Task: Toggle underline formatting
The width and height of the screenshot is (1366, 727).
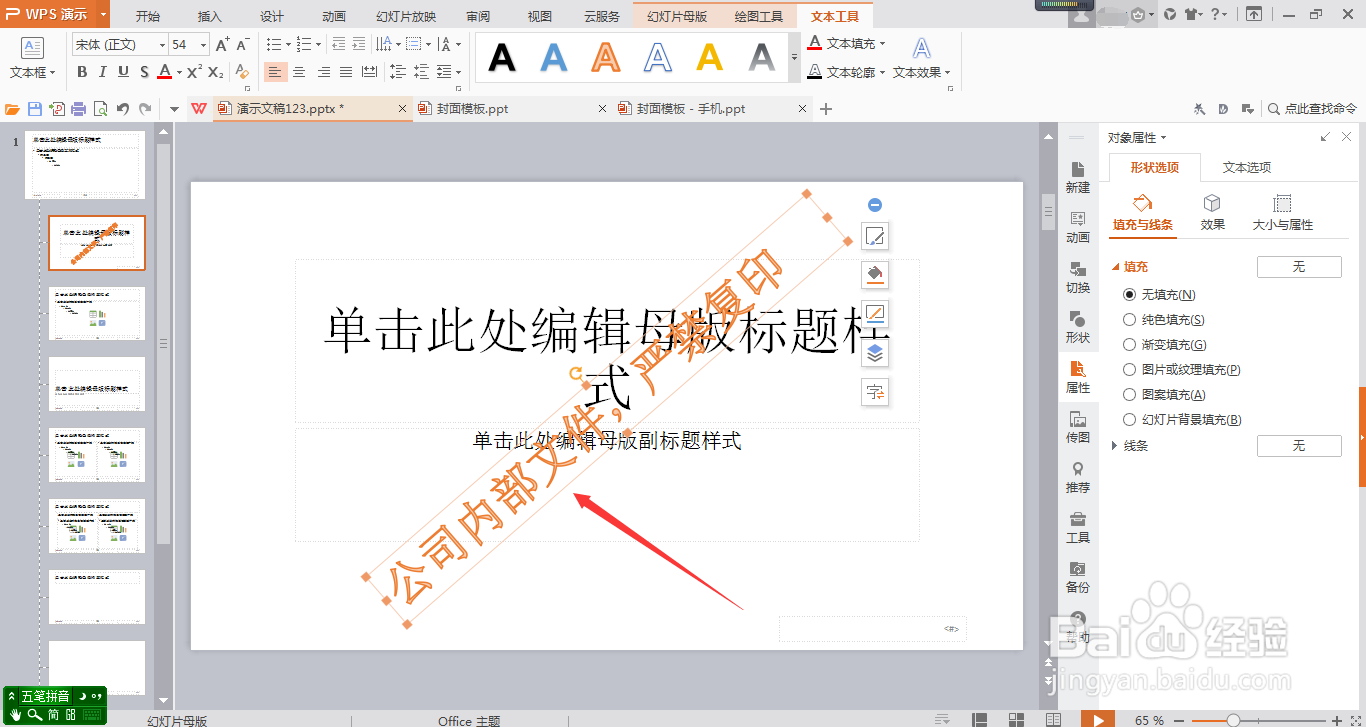Action: (x=123, y=72)
